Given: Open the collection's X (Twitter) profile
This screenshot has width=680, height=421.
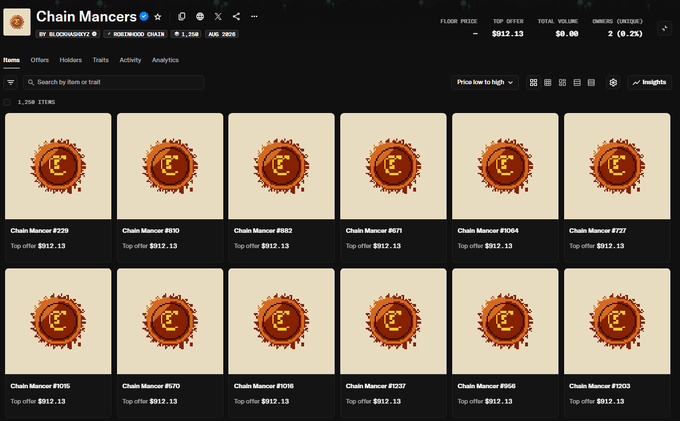Looking at the screenshot, I should click(218, 16).
